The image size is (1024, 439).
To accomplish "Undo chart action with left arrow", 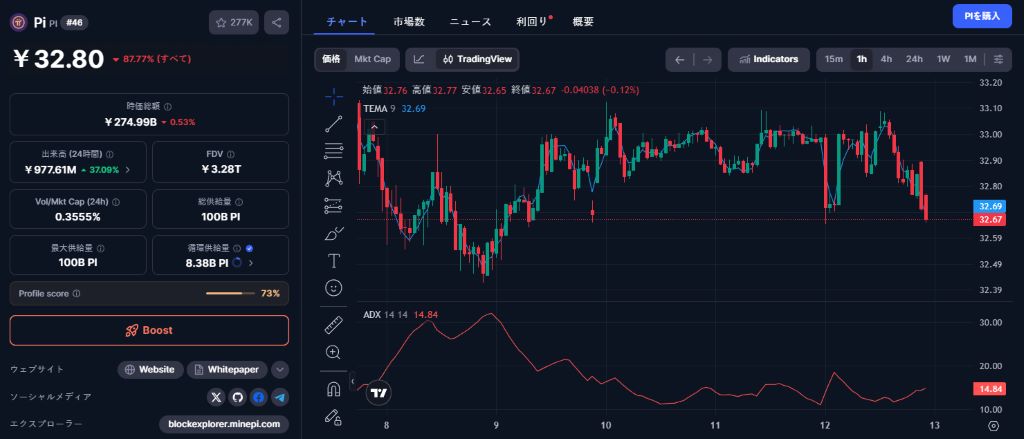I will tap(679, 59).
